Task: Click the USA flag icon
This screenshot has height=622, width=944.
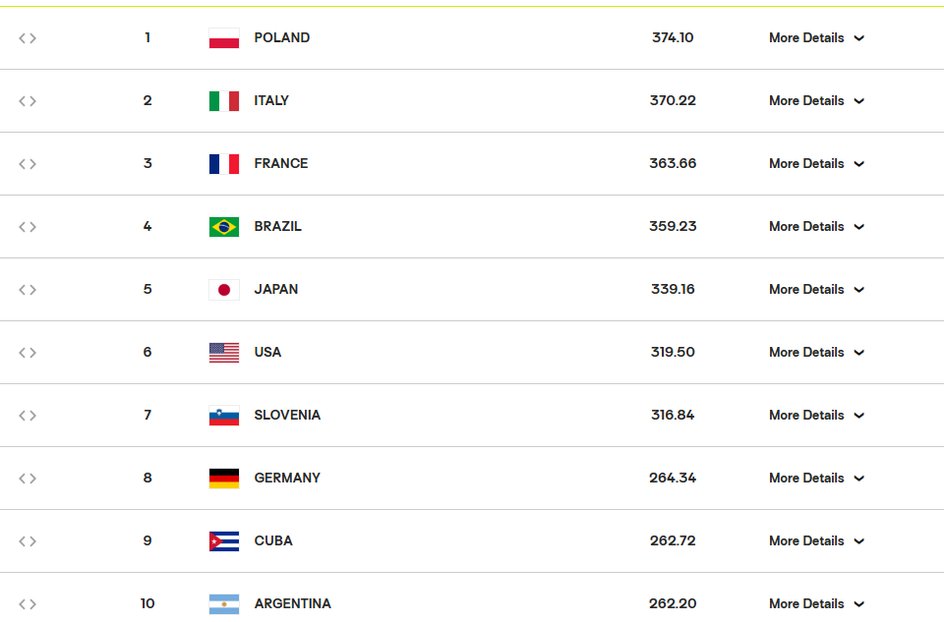Action: (224, 352)
